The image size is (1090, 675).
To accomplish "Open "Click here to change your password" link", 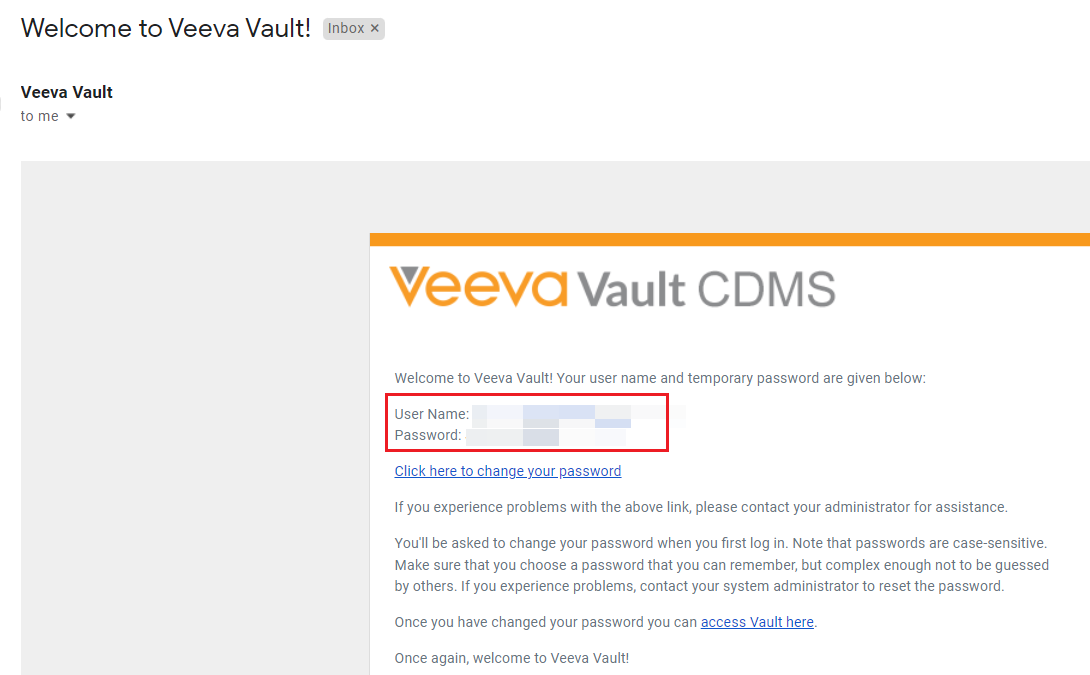I will (x=508, y=471).
